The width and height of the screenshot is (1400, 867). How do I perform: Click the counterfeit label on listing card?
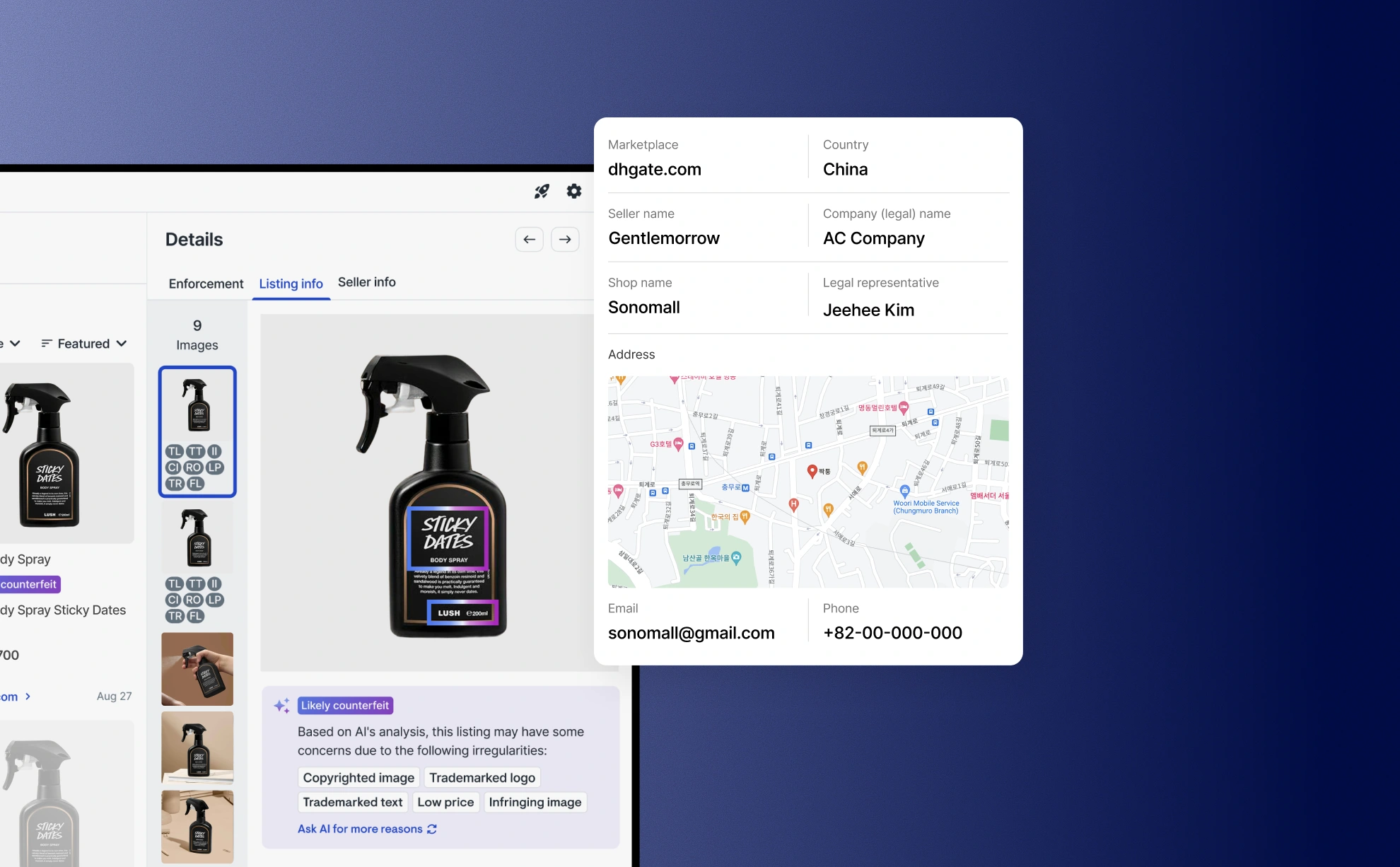(x=29, y=584)
